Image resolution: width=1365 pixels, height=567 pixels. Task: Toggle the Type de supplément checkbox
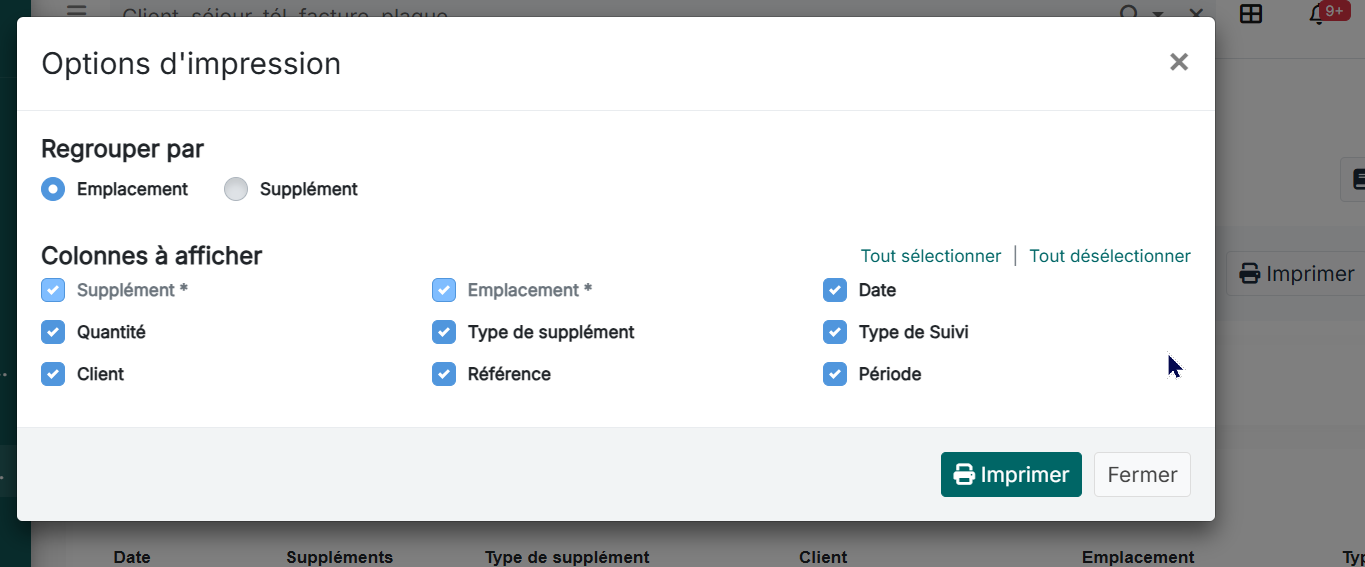[444, 332]
